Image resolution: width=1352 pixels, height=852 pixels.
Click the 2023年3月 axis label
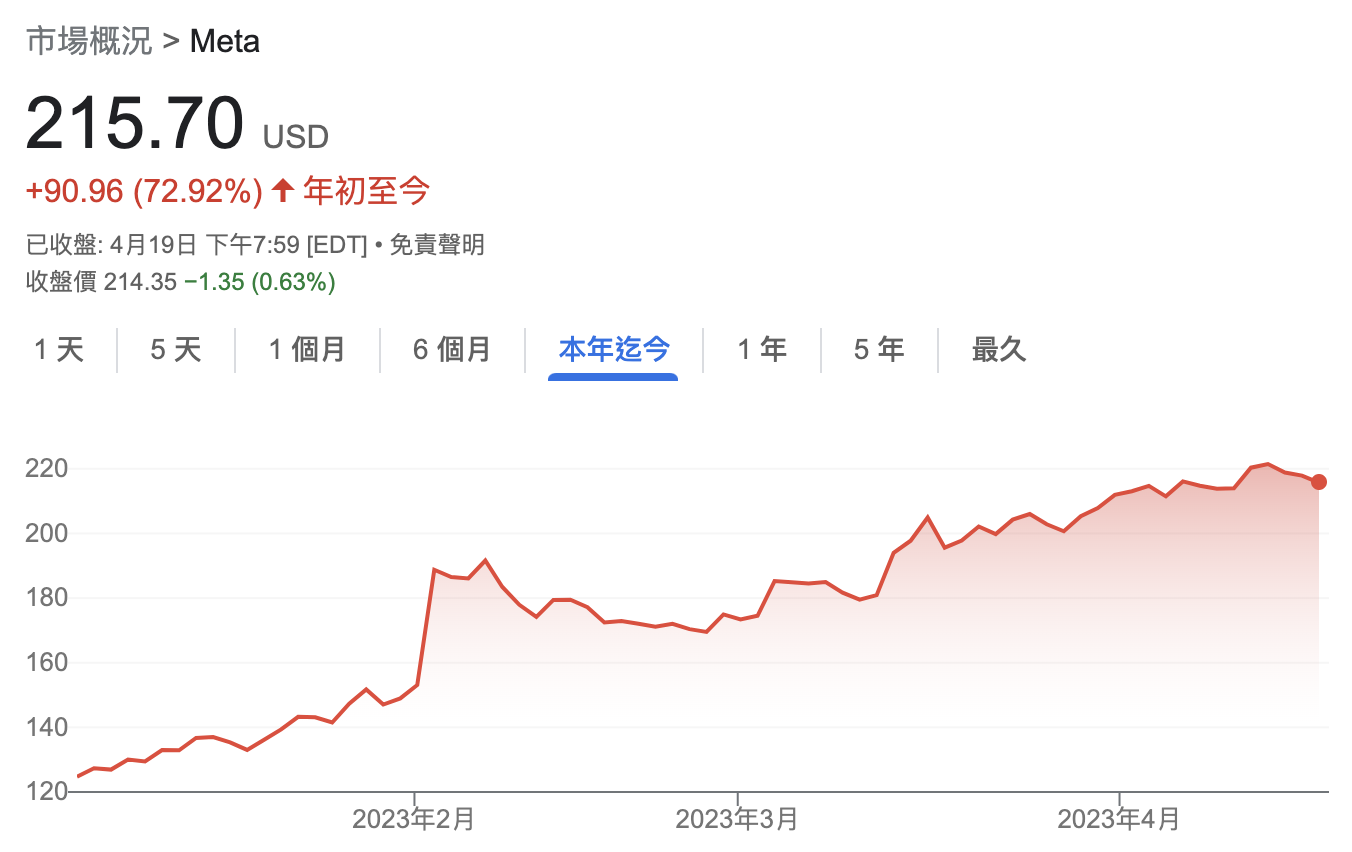(737, 819)
